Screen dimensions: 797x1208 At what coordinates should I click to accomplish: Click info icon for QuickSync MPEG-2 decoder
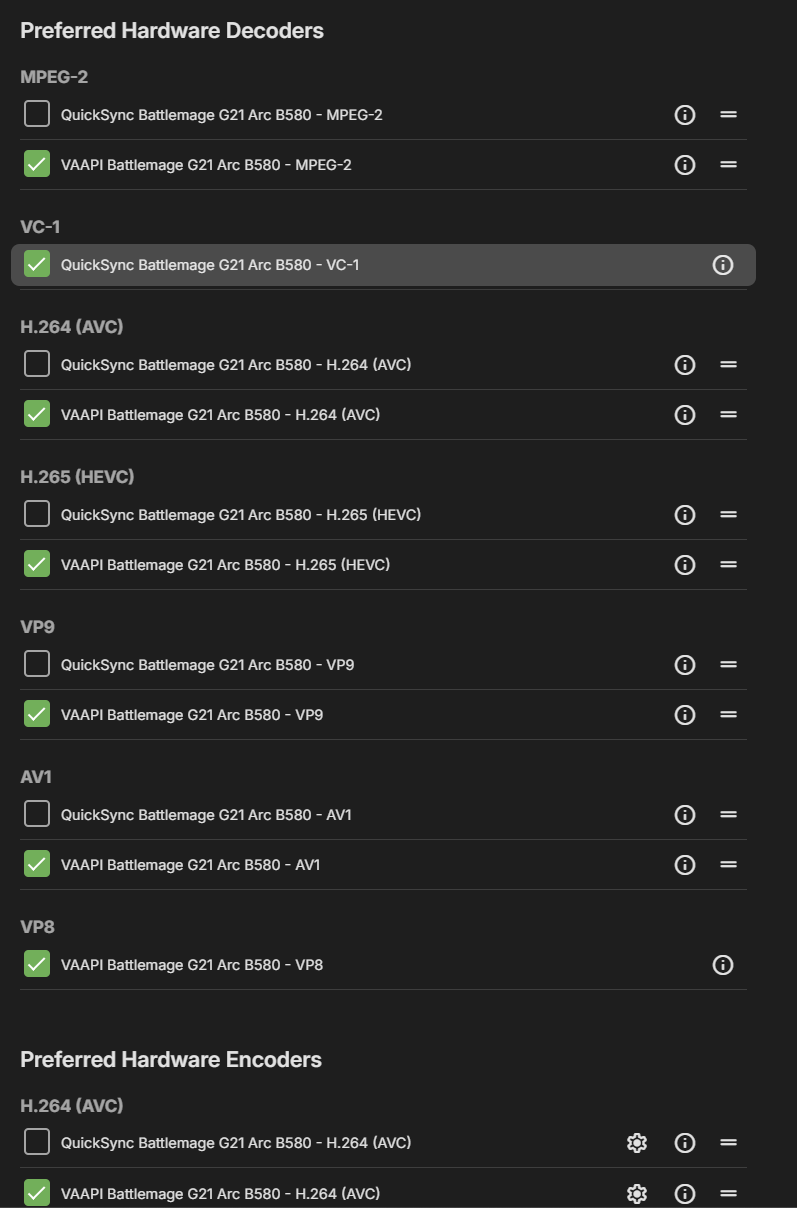(x=685, y=115)
